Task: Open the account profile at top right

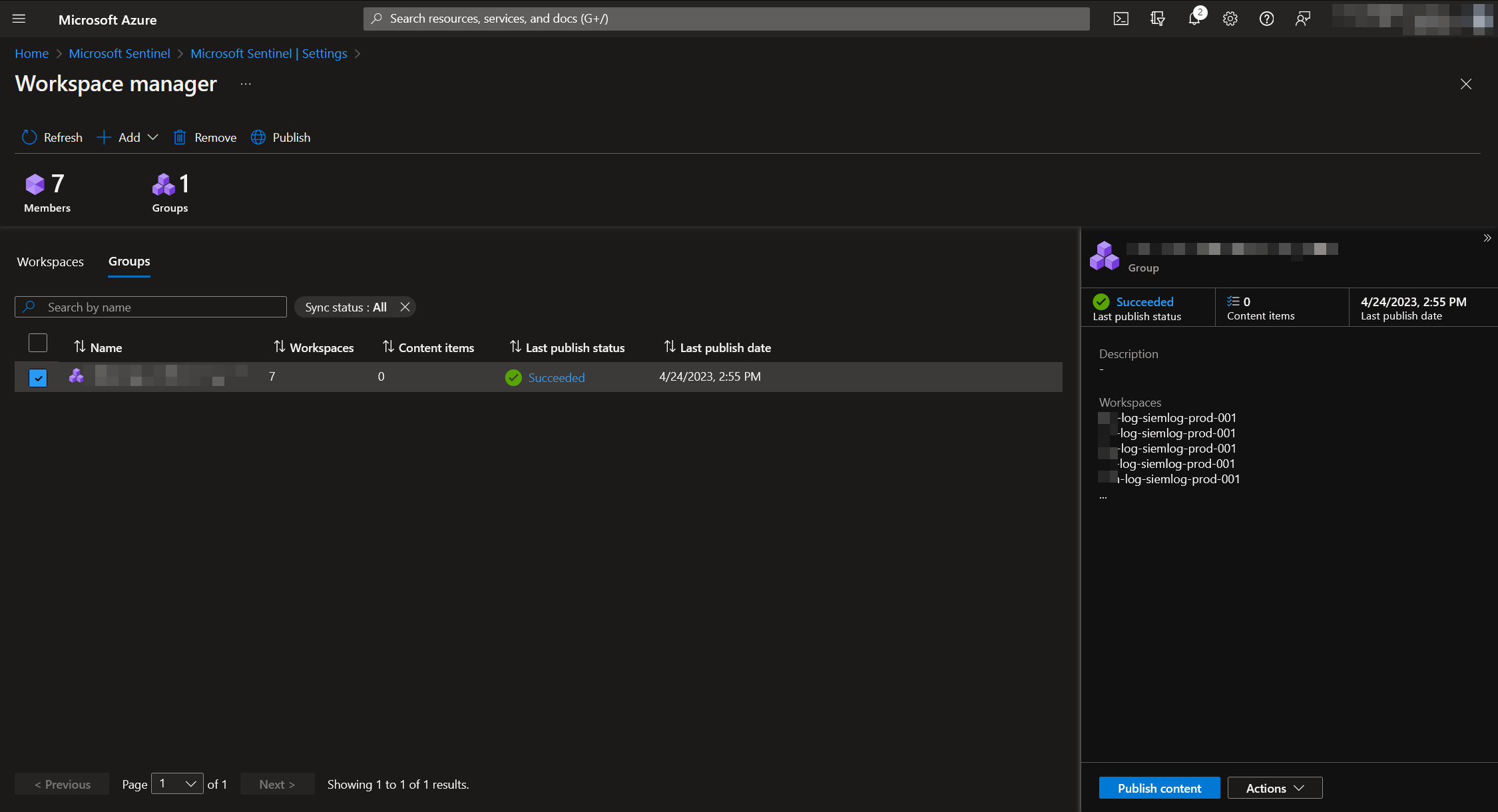Action: tap(1411, 19)
